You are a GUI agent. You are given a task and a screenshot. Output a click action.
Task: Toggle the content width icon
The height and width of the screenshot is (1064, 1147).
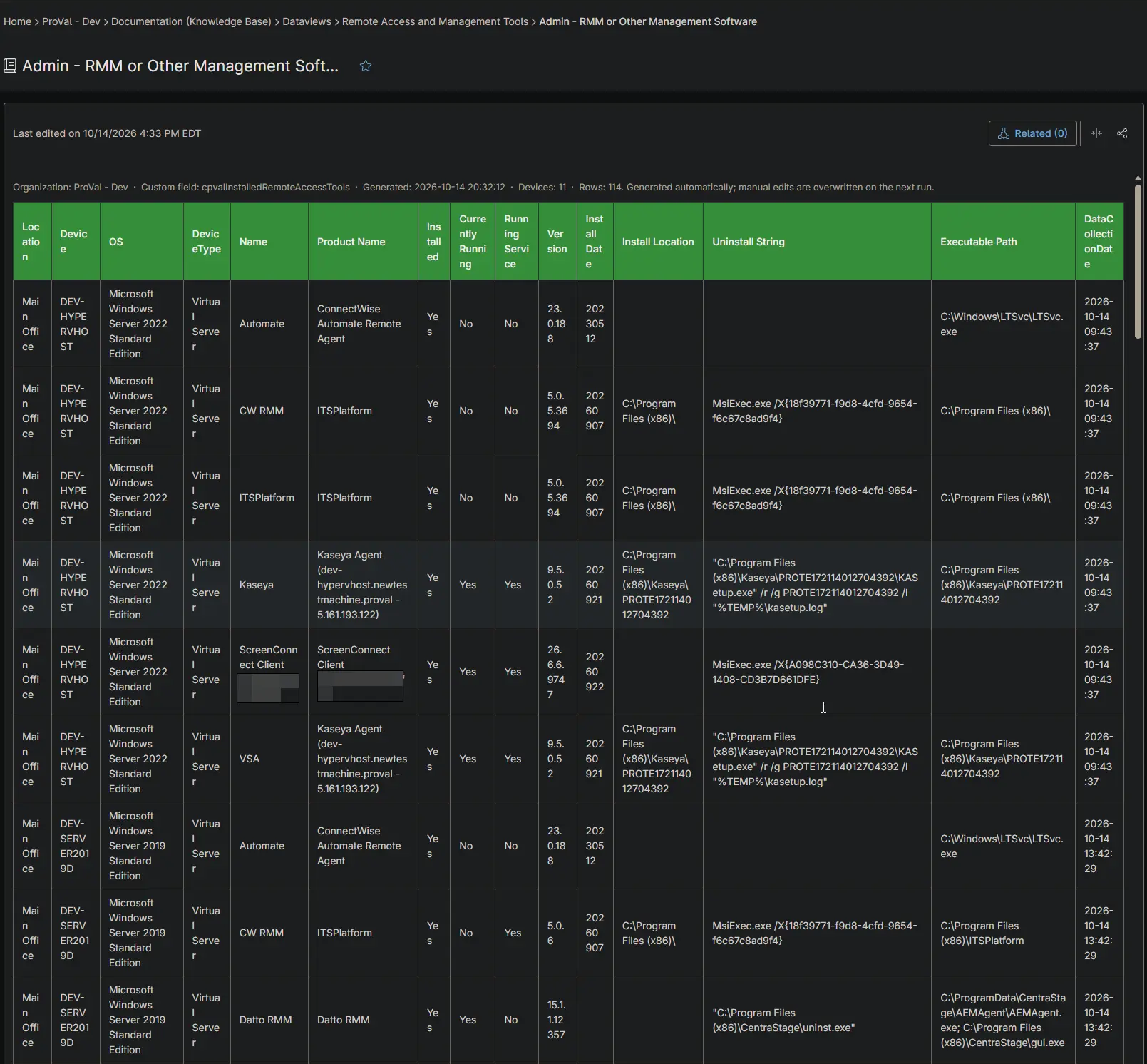coord(1096,133)
